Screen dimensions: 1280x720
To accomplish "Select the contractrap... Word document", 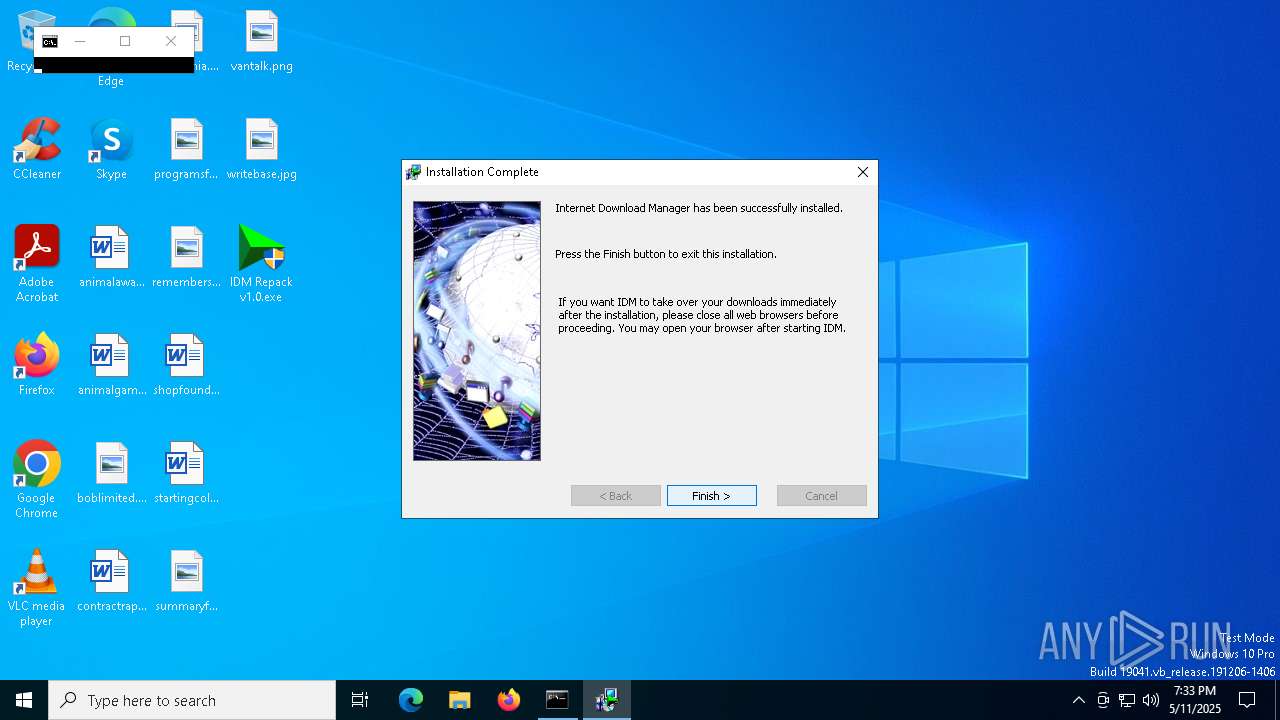I will click(x=111, y=581).
